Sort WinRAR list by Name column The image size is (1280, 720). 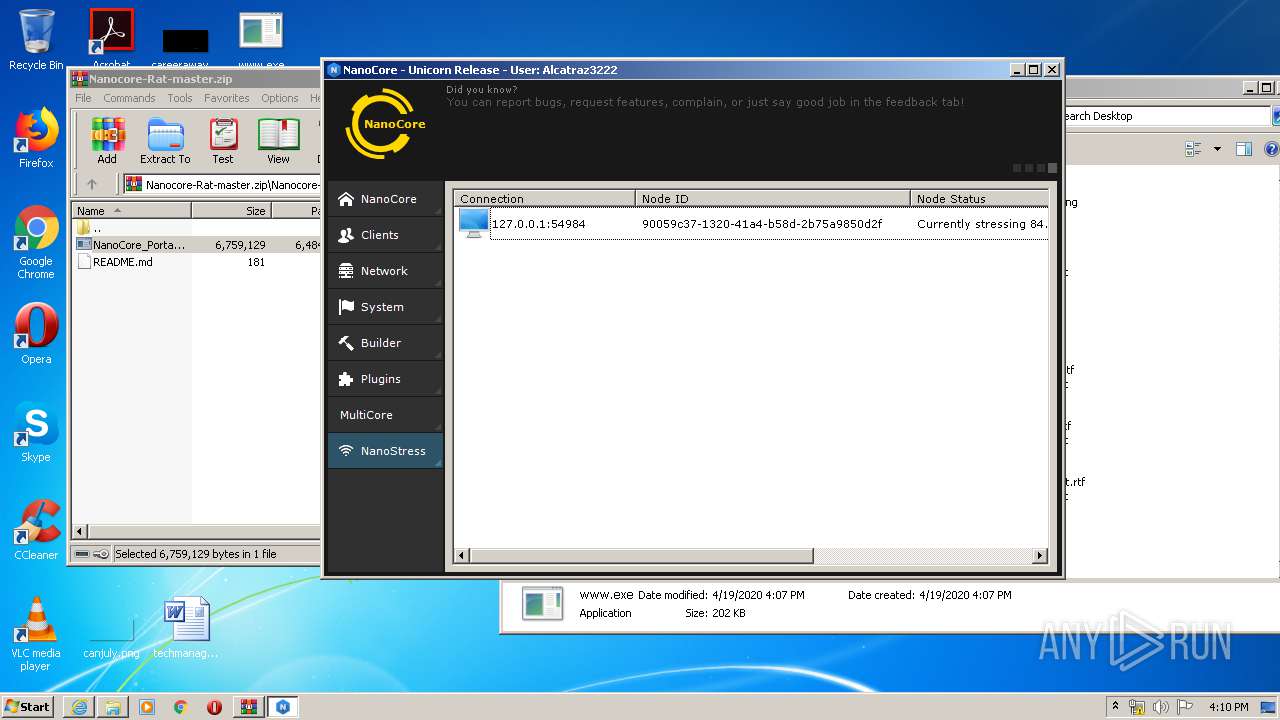132,211
